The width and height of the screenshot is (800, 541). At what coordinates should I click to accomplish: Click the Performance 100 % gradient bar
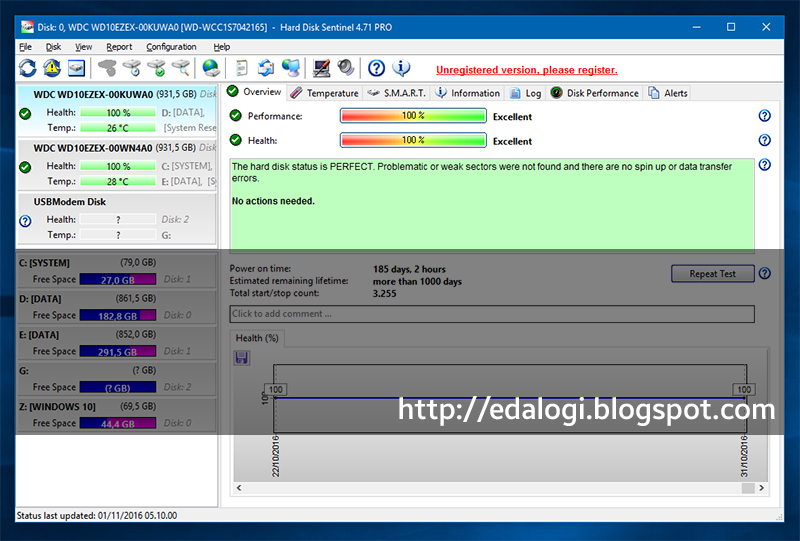(x=413, y=116)
